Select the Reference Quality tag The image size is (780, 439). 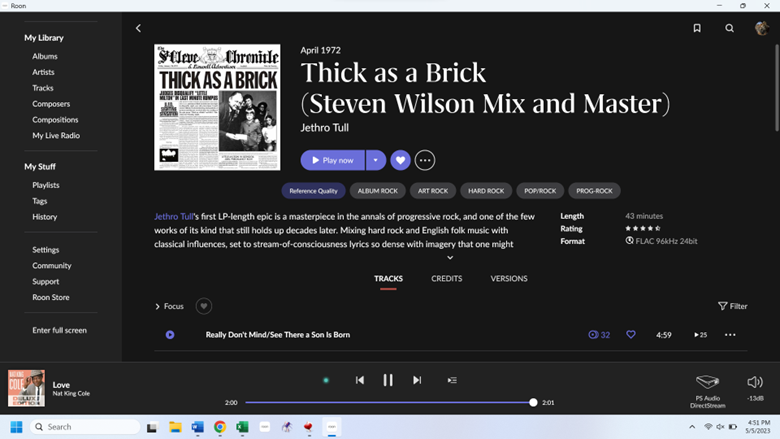tap(313, 191)
